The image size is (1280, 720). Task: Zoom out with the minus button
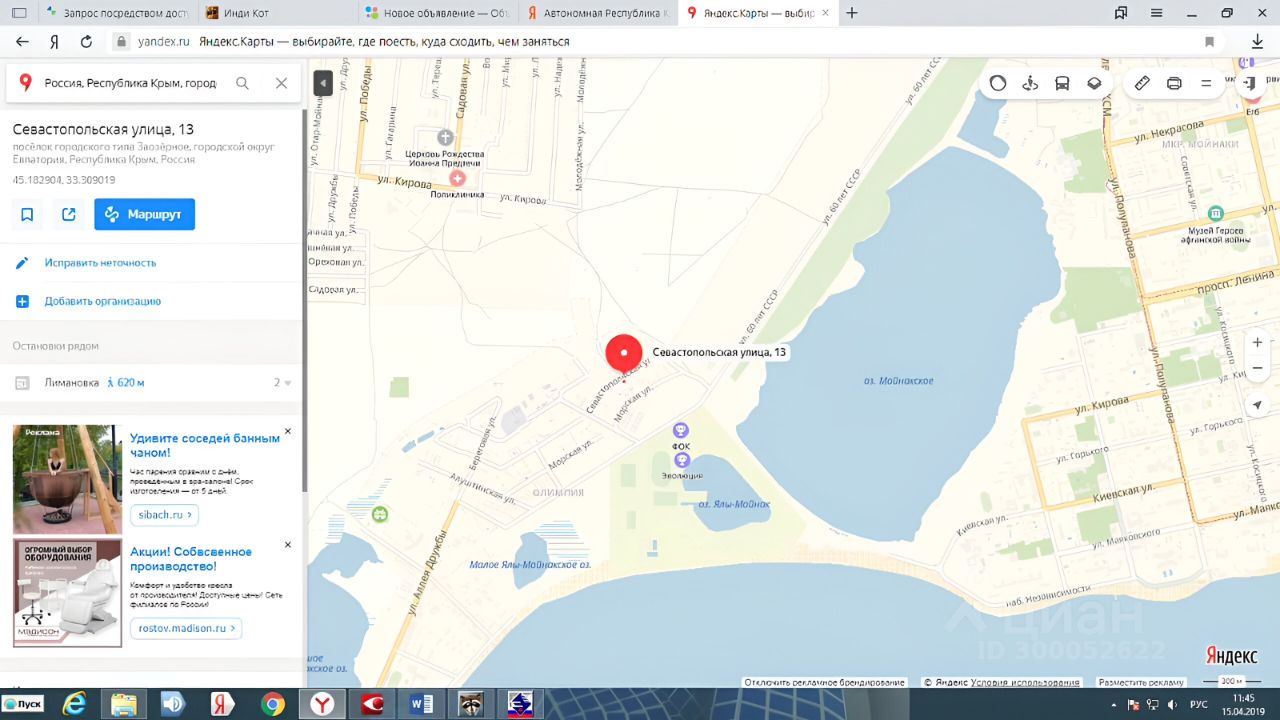point(1257,368)
